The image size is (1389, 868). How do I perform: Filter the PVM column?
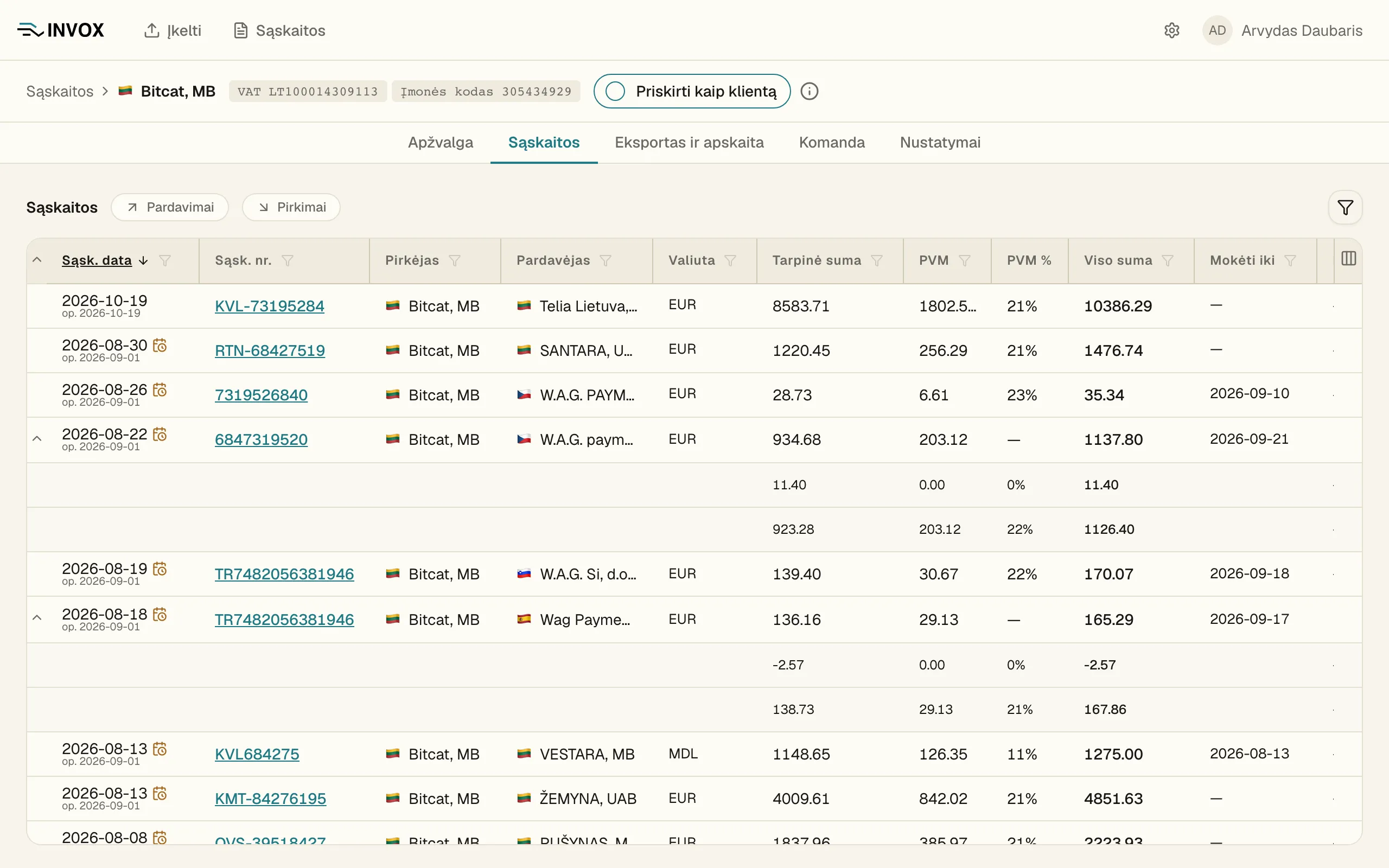click(x=964, y=260)
